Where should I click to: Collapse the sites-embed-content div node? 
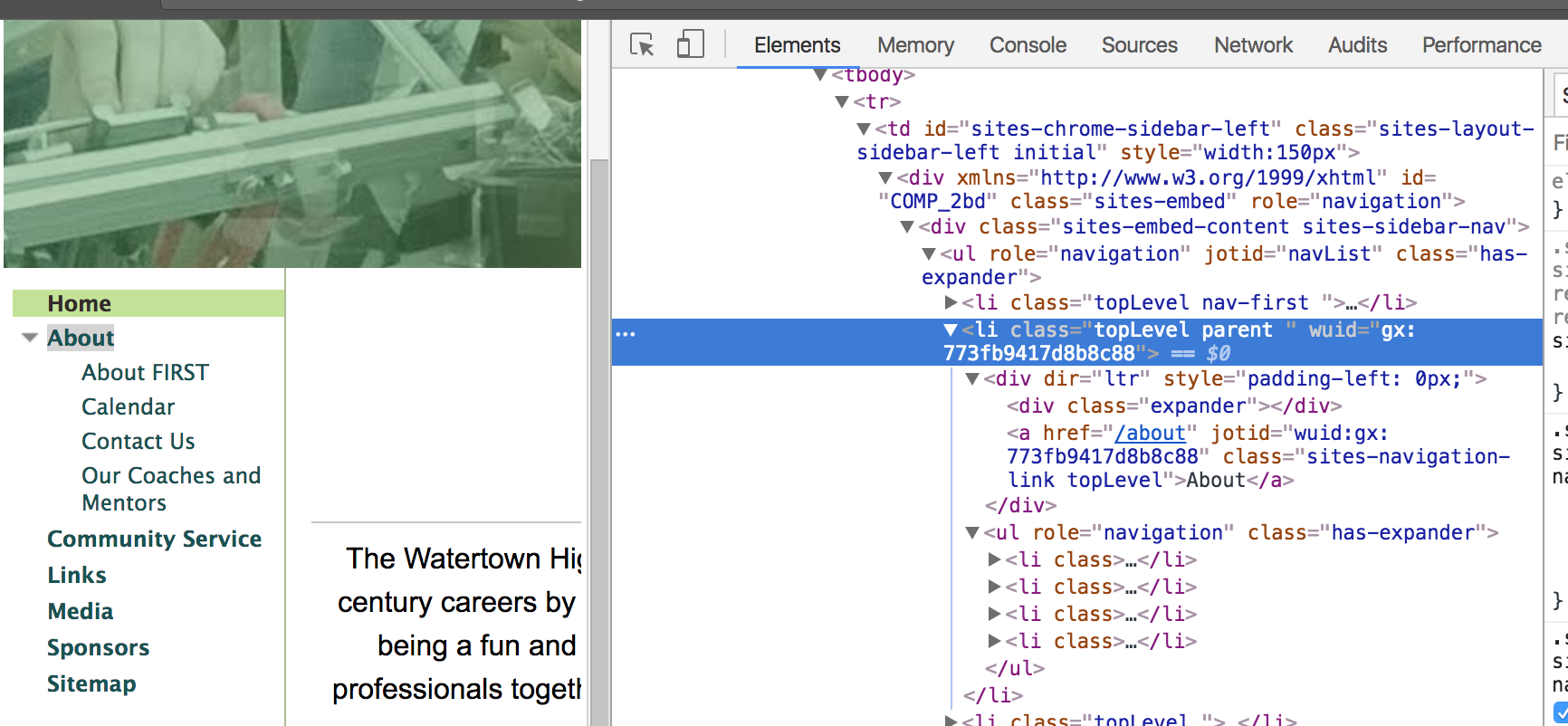tap(907, 227)
